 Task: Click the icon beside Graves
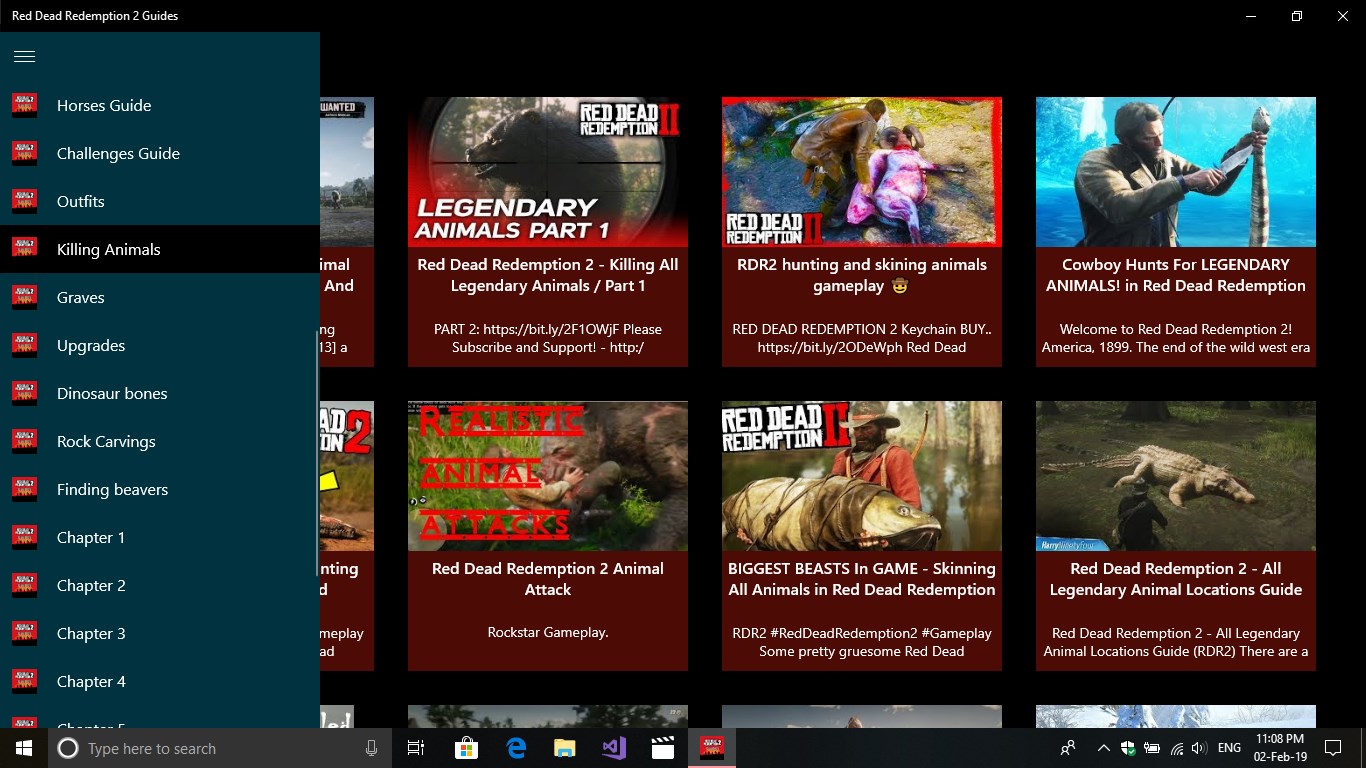point(25,297)
